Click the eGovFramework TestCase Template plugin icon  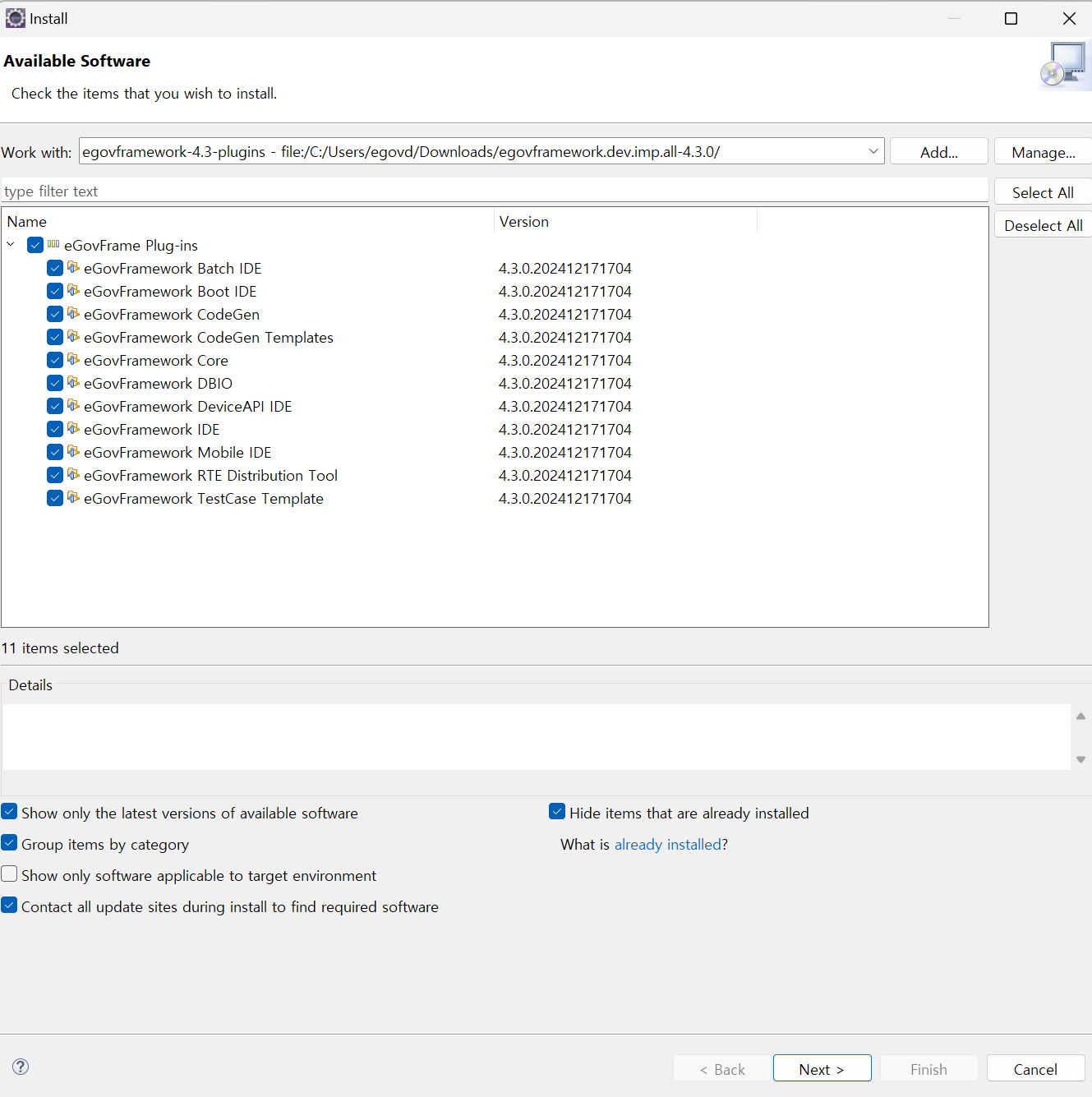tap(73, 498)
